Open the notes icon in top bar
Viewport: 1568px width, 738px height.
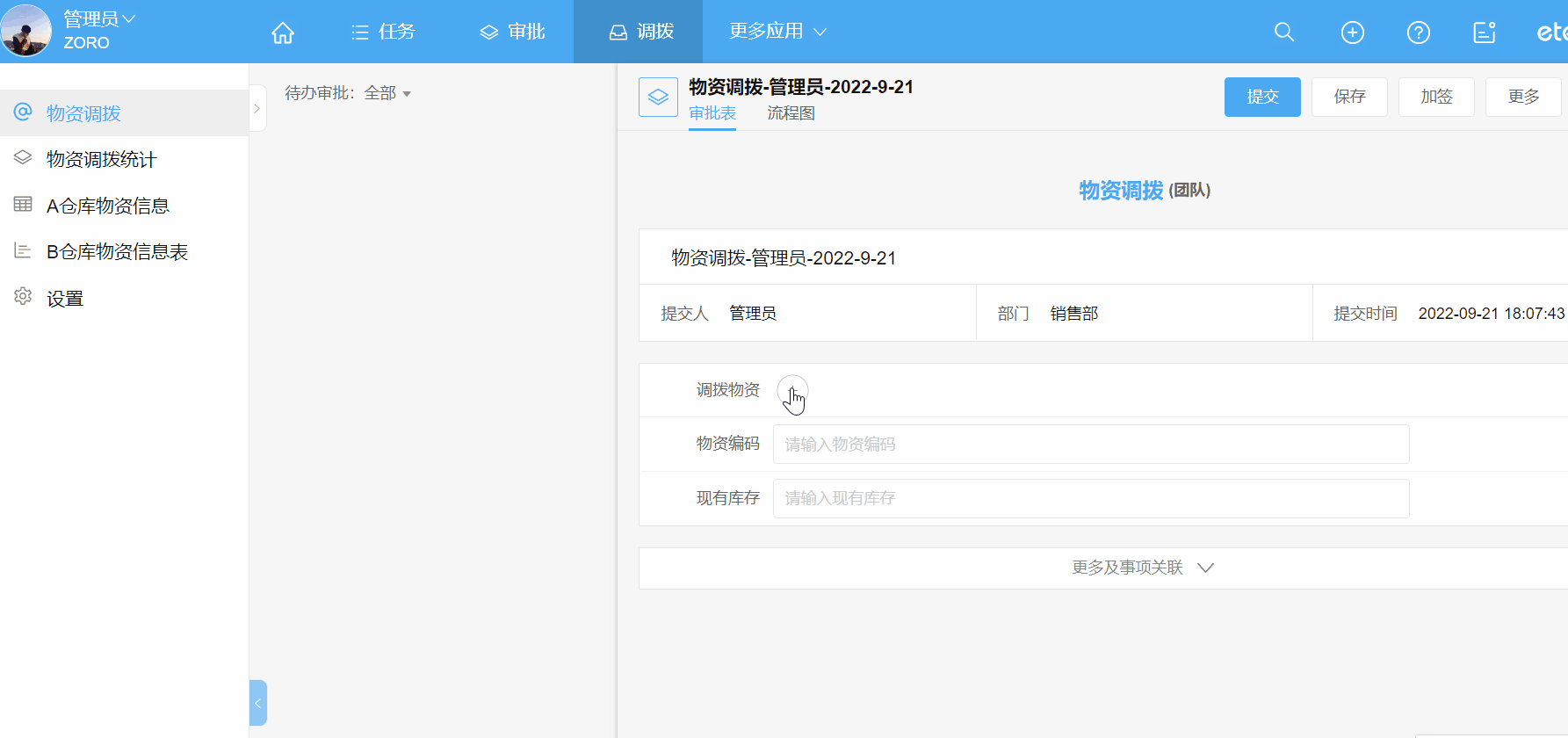[1485, 33]
